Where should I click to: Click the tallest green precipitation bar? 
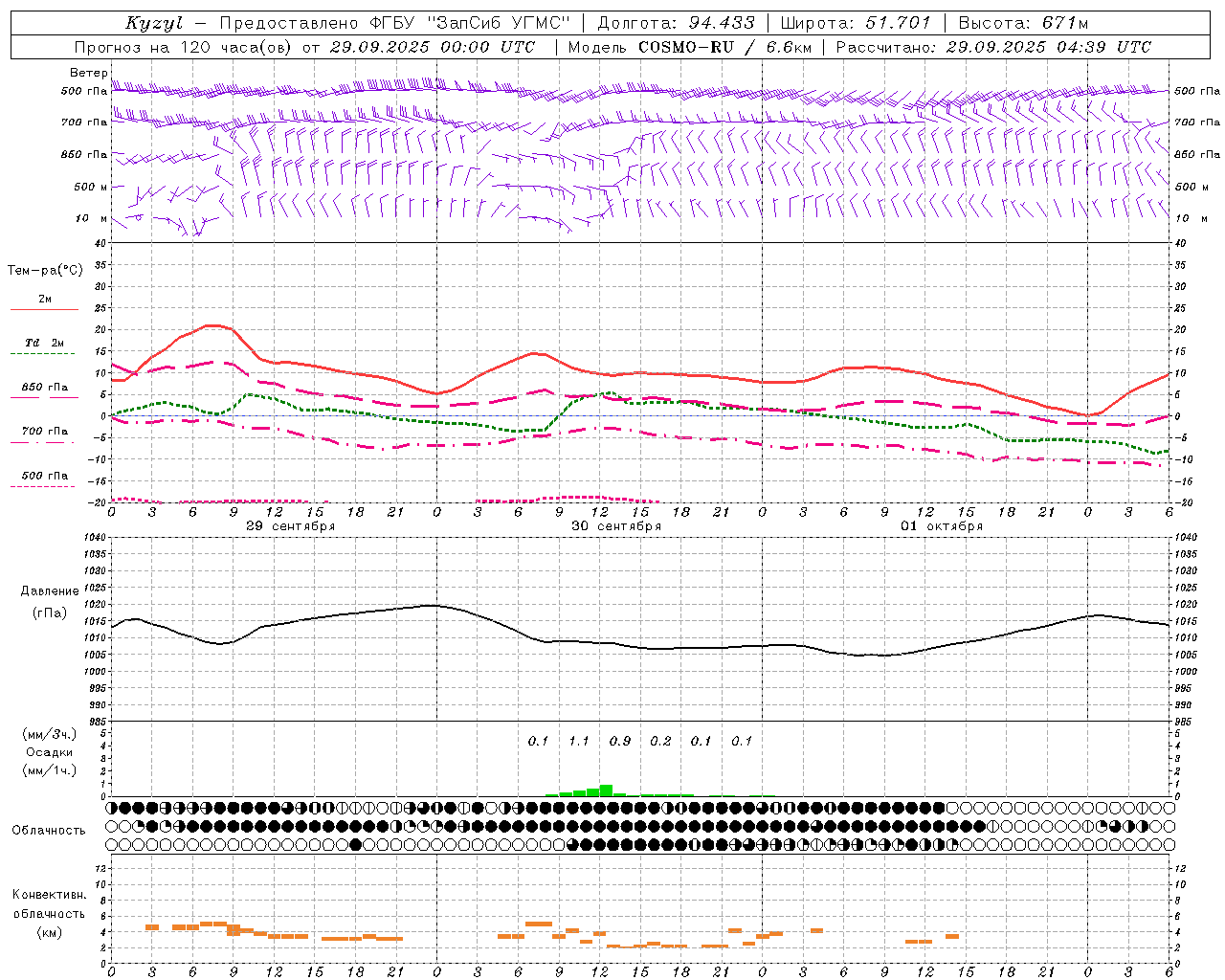tap(606, 791)
